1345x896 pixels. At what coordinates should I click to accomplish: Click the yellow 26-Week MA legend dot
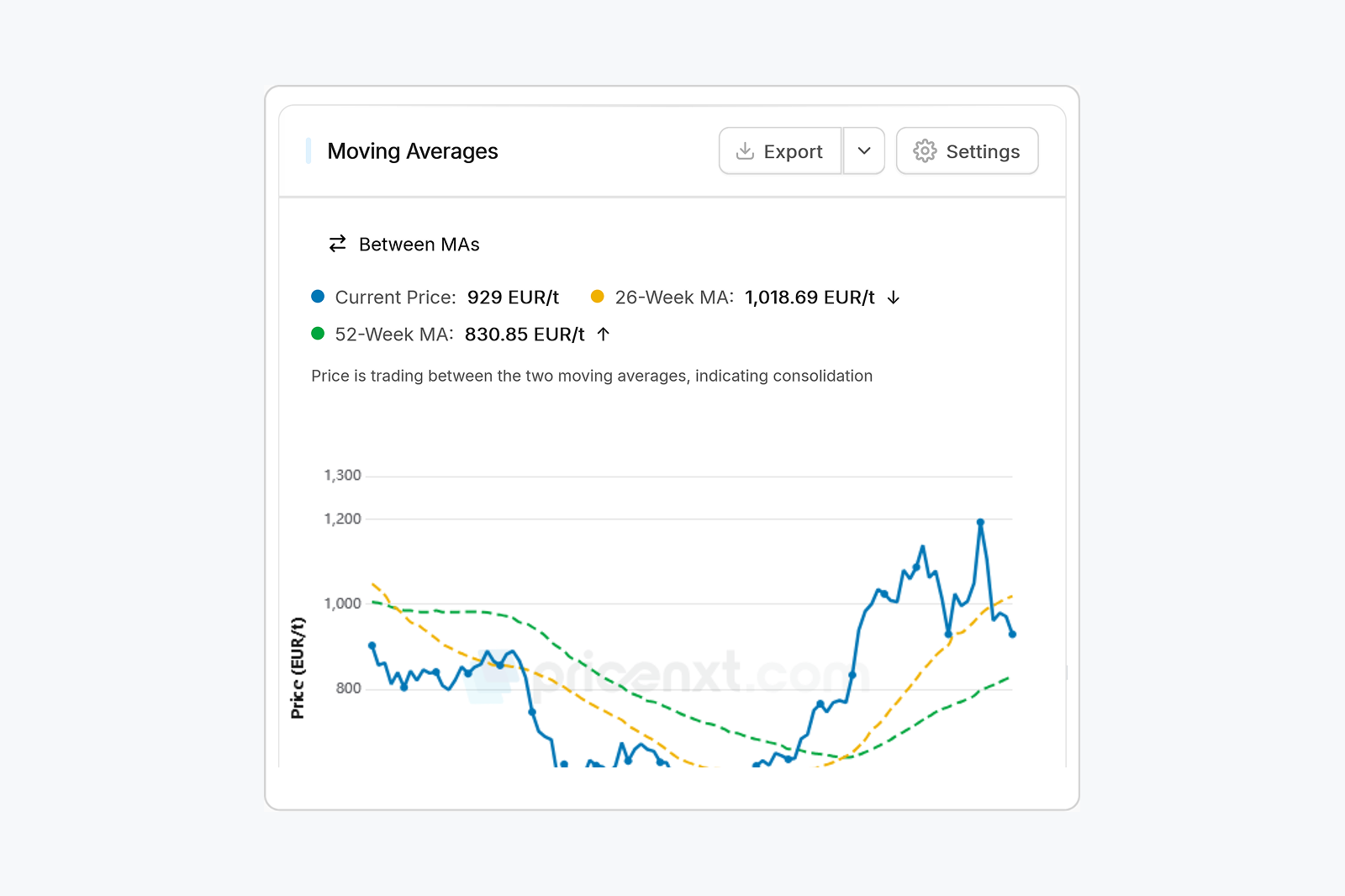[x=598, y=296]
